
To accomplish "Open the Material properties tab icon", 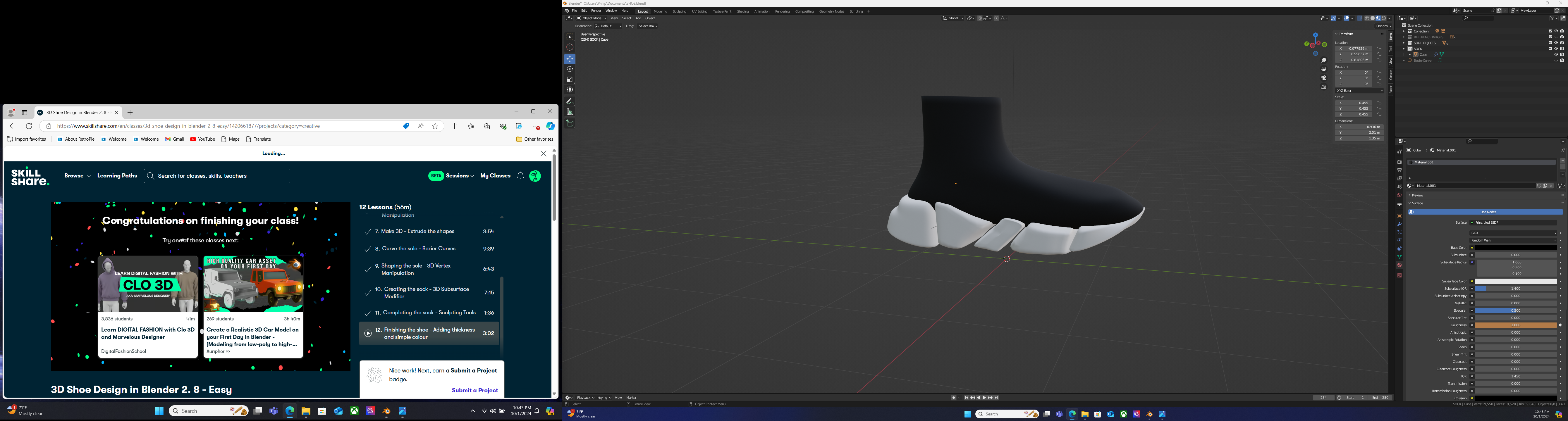I will (x=1400, y=265).
